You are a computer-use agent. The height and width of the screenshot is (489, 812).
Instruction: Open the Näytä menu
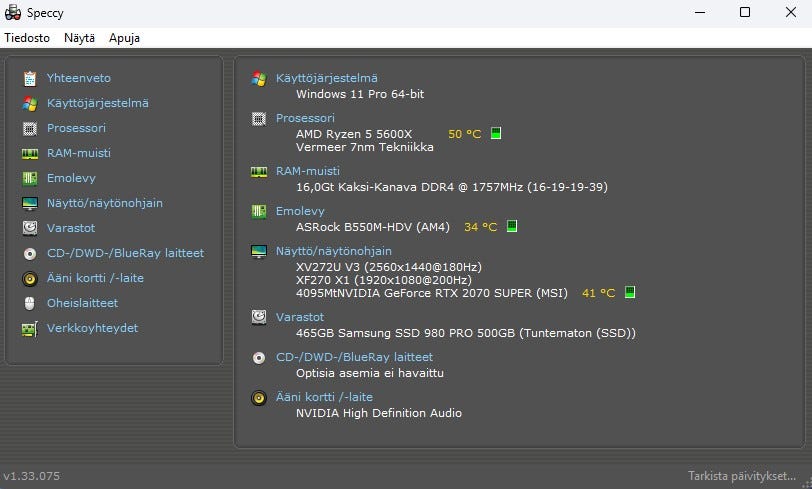click(x=79, y=38)
